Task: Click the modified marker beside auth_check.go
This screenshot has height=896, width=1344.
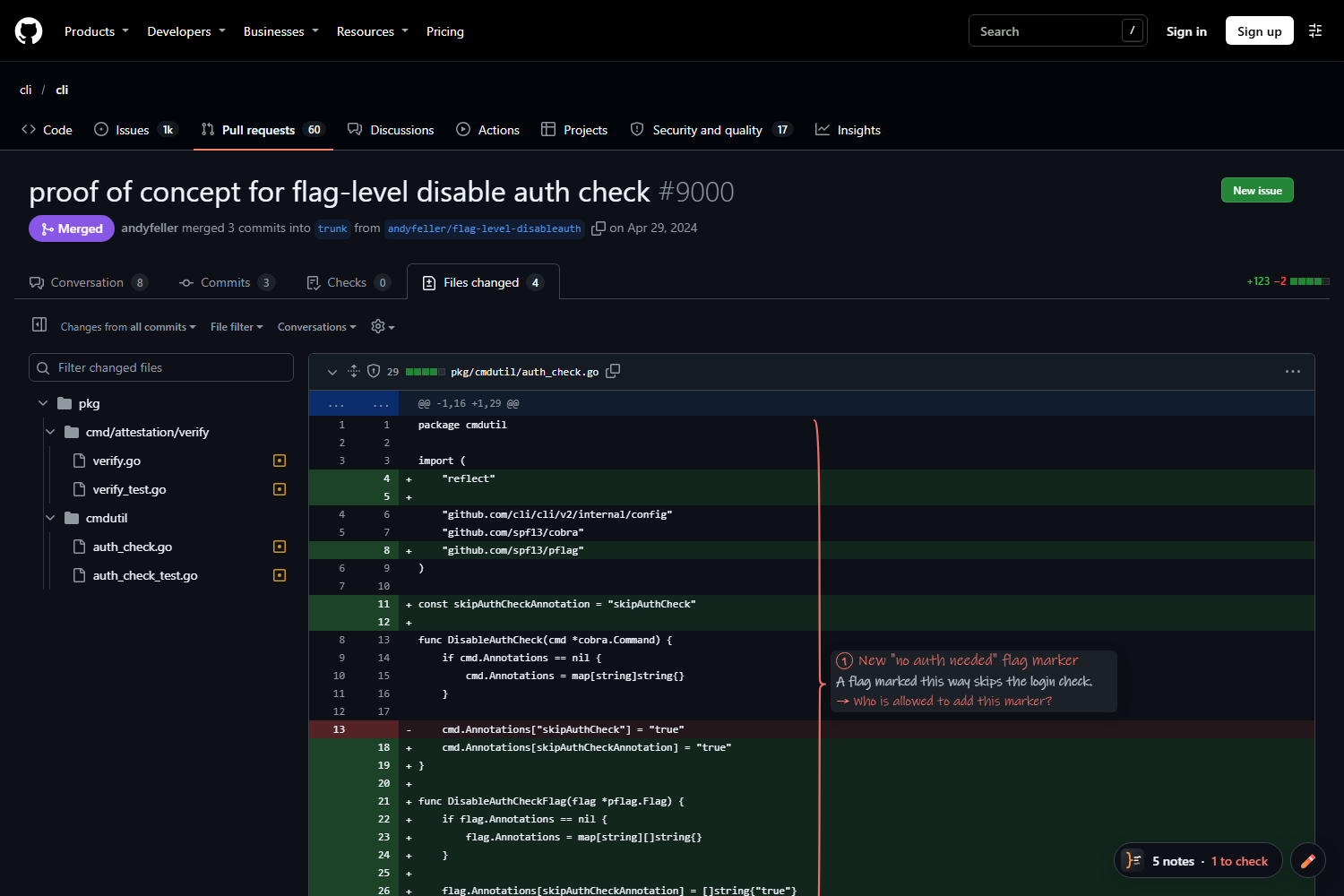Action: [280, 547]
